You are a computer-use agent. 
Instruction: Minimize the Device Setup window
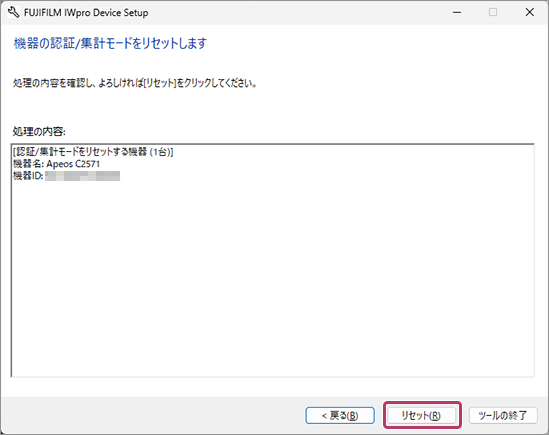pyautogui.click(x=457, y=13)
